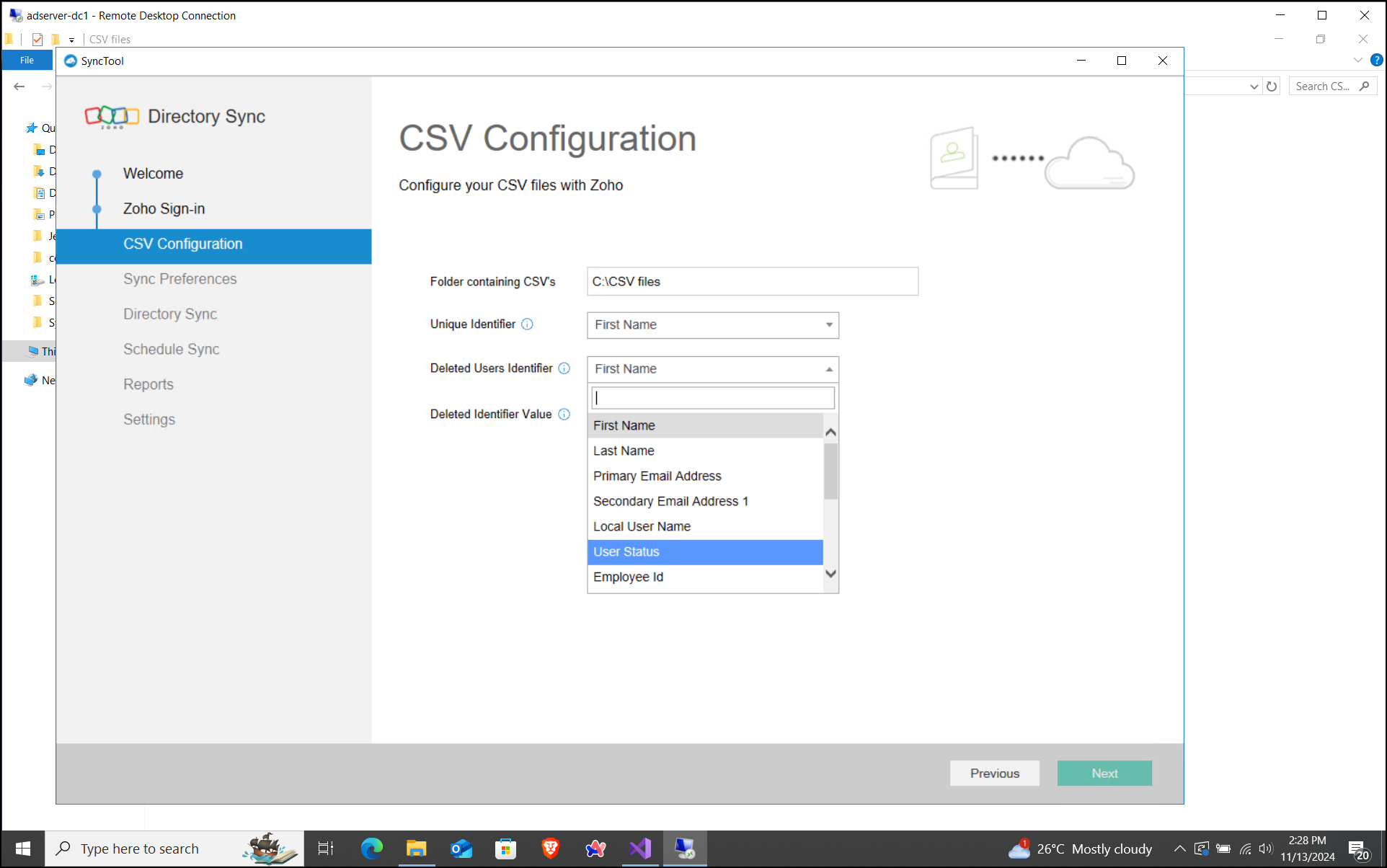Click the Deleted Identifier Value info icon
Screen dimensions: 1387x868
(564, 415)
